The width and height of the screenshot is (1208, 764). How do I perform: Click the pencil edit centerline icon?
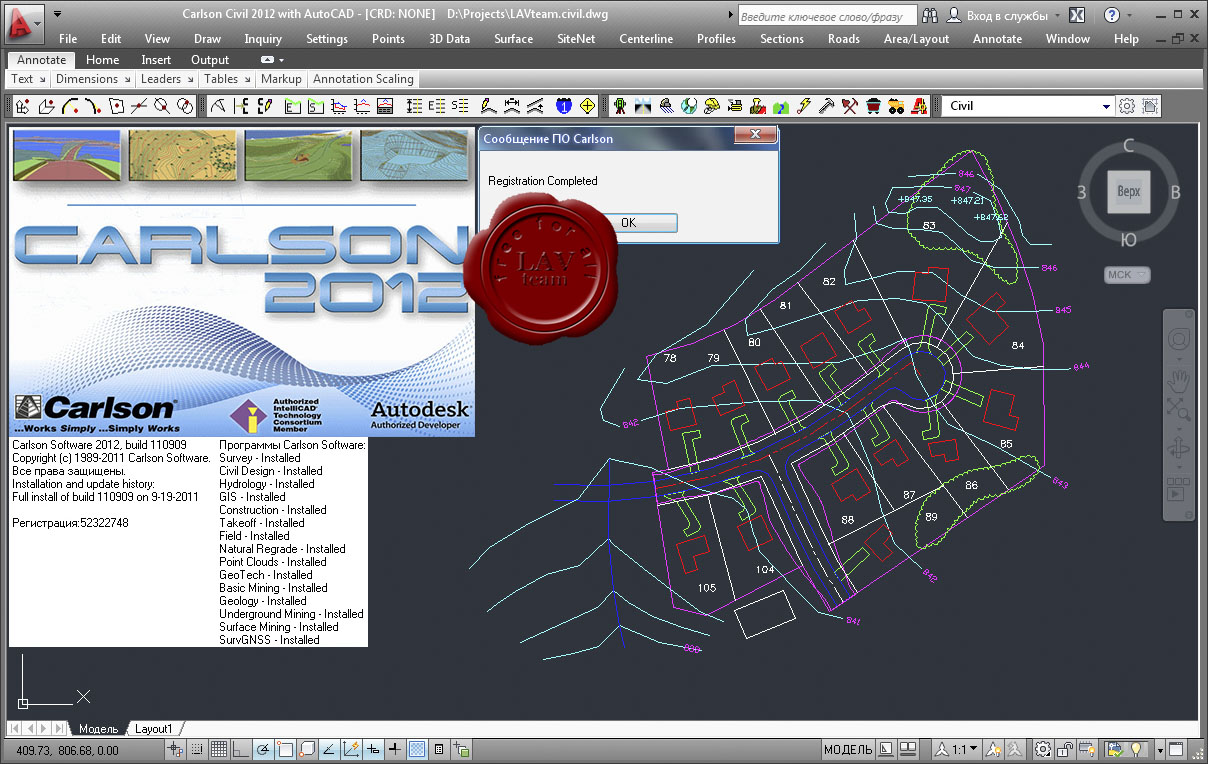coord(265,105)
